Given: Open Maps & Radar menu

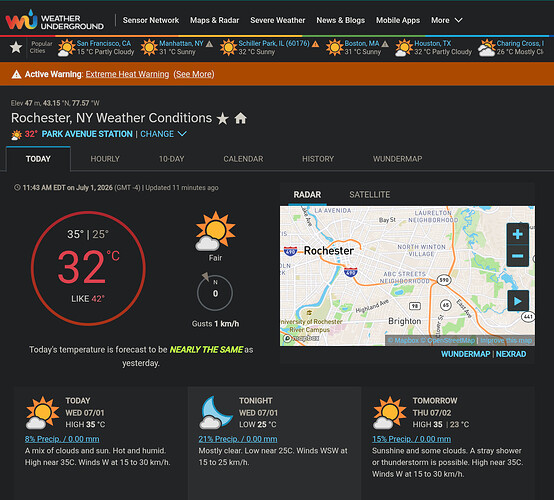Looking at the screenshot, I should (x=214, y=20).
